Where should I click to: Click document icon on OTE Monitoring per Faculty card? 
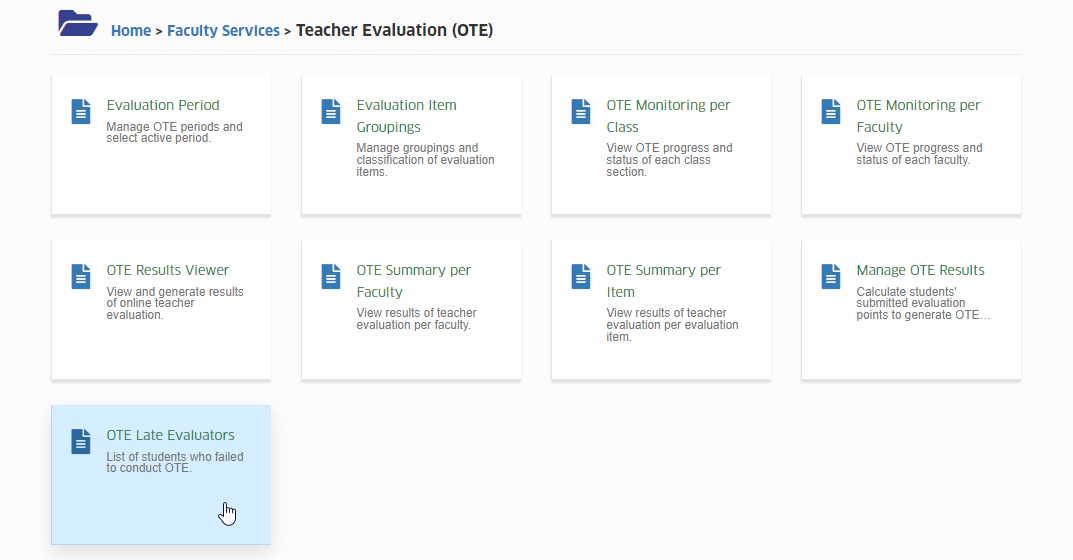point(831,112)
